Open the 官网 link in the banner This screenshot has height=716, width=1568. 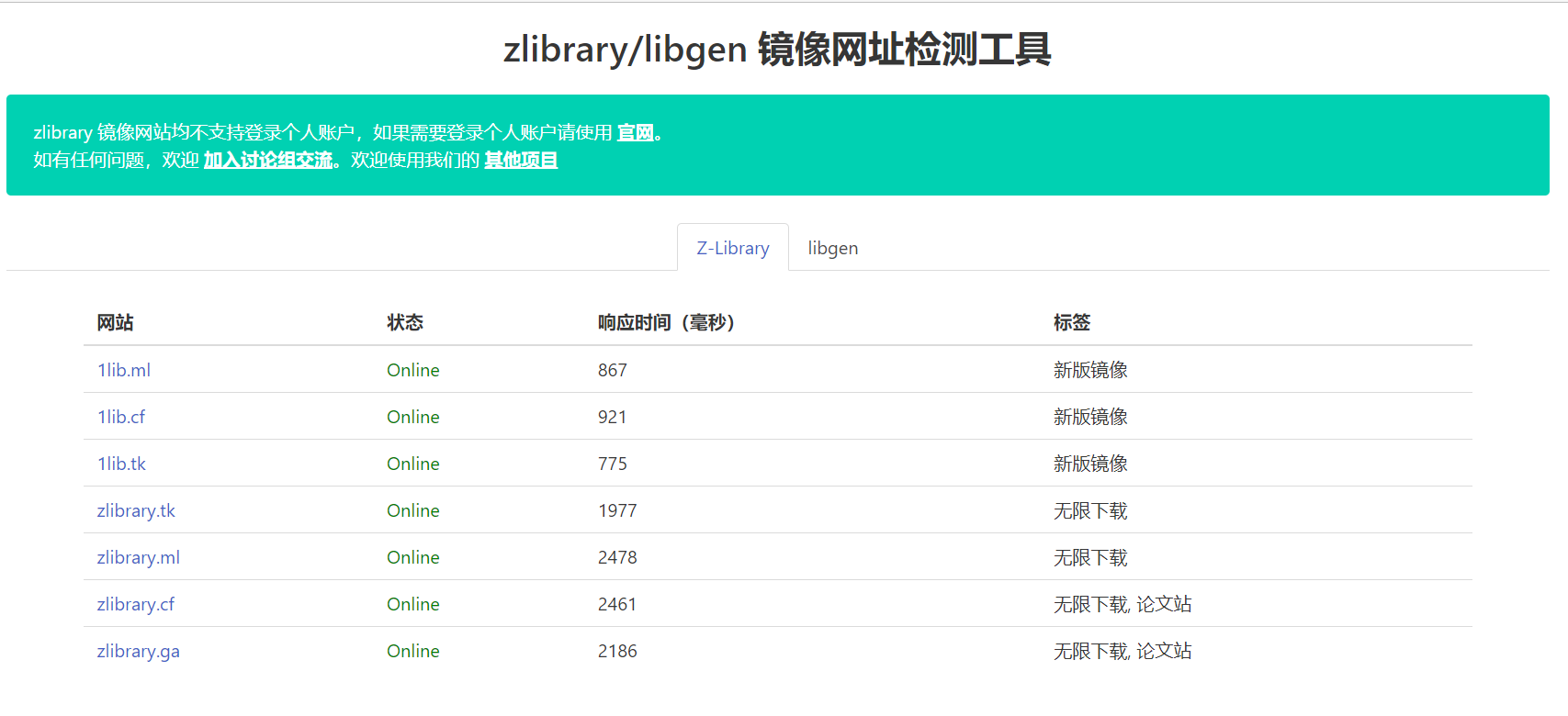pos(636,132)
